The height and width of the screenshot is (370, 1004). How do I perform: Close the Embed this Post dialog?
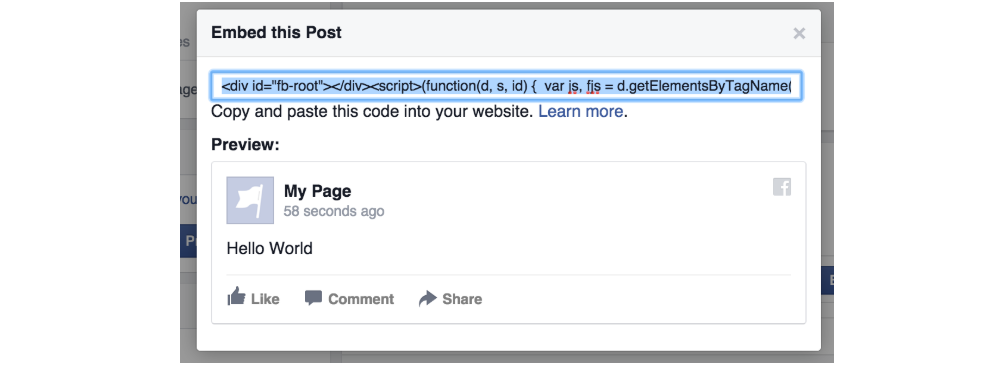[x=798, y=33]
